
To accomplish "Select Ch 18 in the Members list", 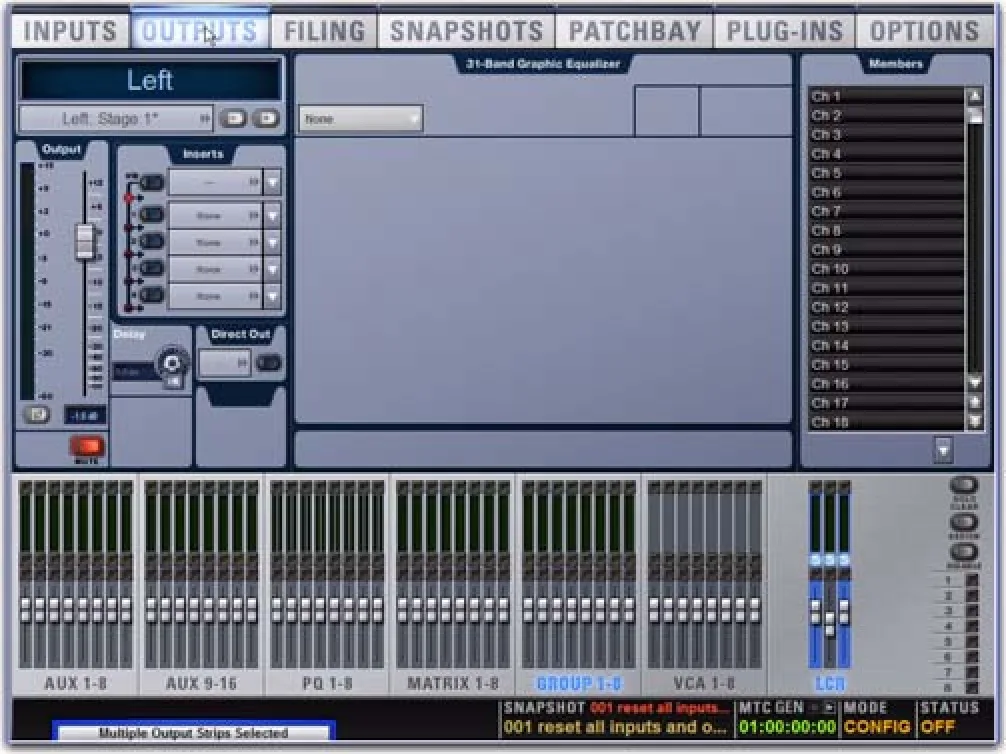I will point(885,422).
